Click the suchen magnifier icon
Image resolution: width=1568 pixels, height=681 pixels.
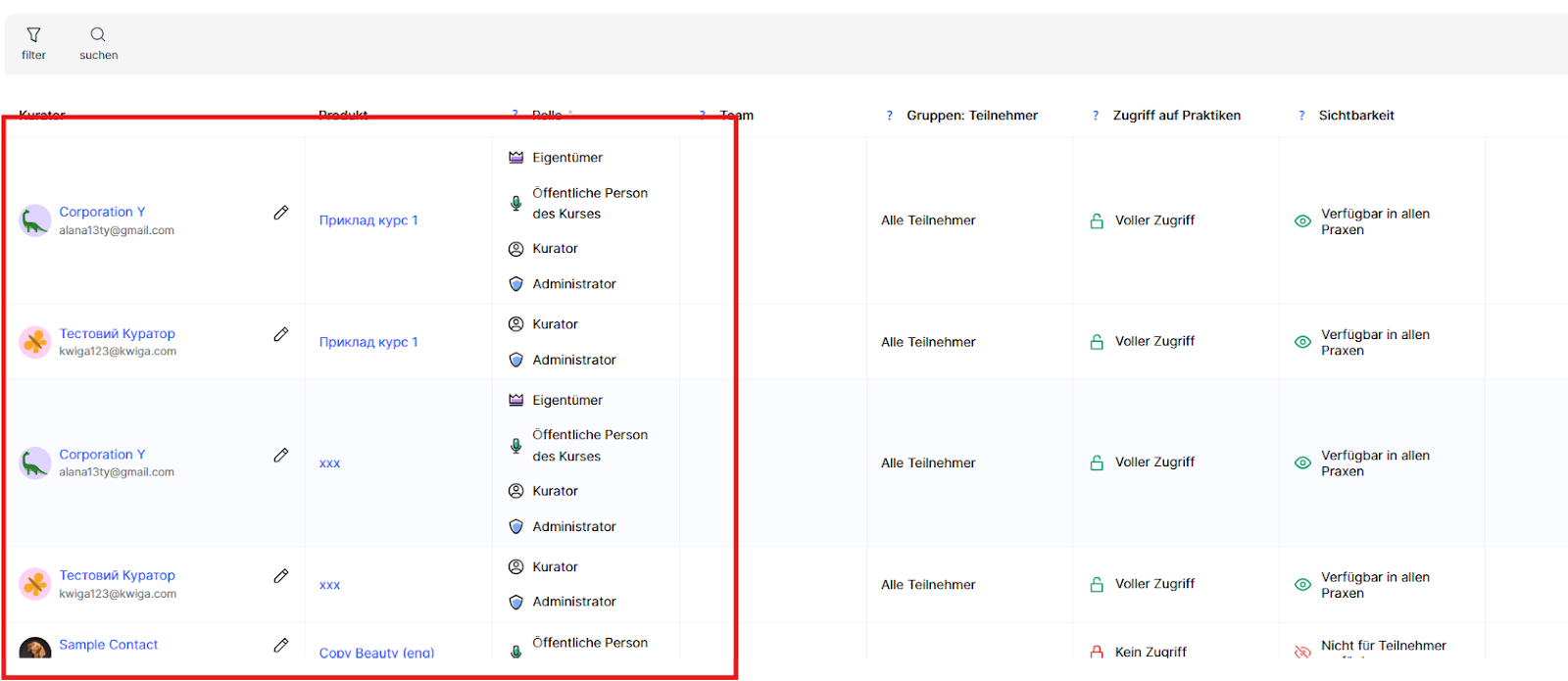point(98,35)
